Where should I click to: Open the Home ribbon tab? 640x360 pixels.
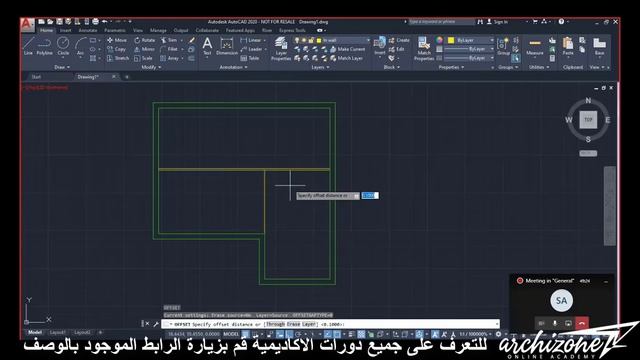[x=46, y=30]
